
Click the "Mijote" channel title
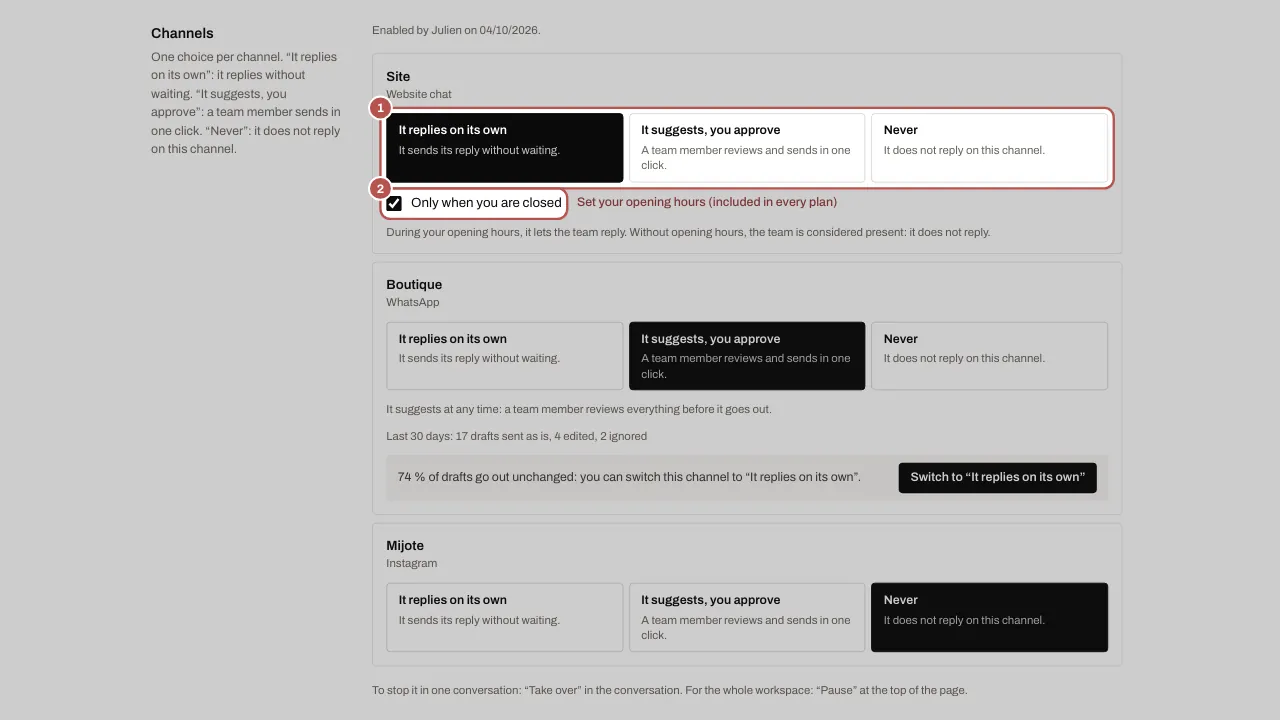pyautogui.click(x=405, y=545)
